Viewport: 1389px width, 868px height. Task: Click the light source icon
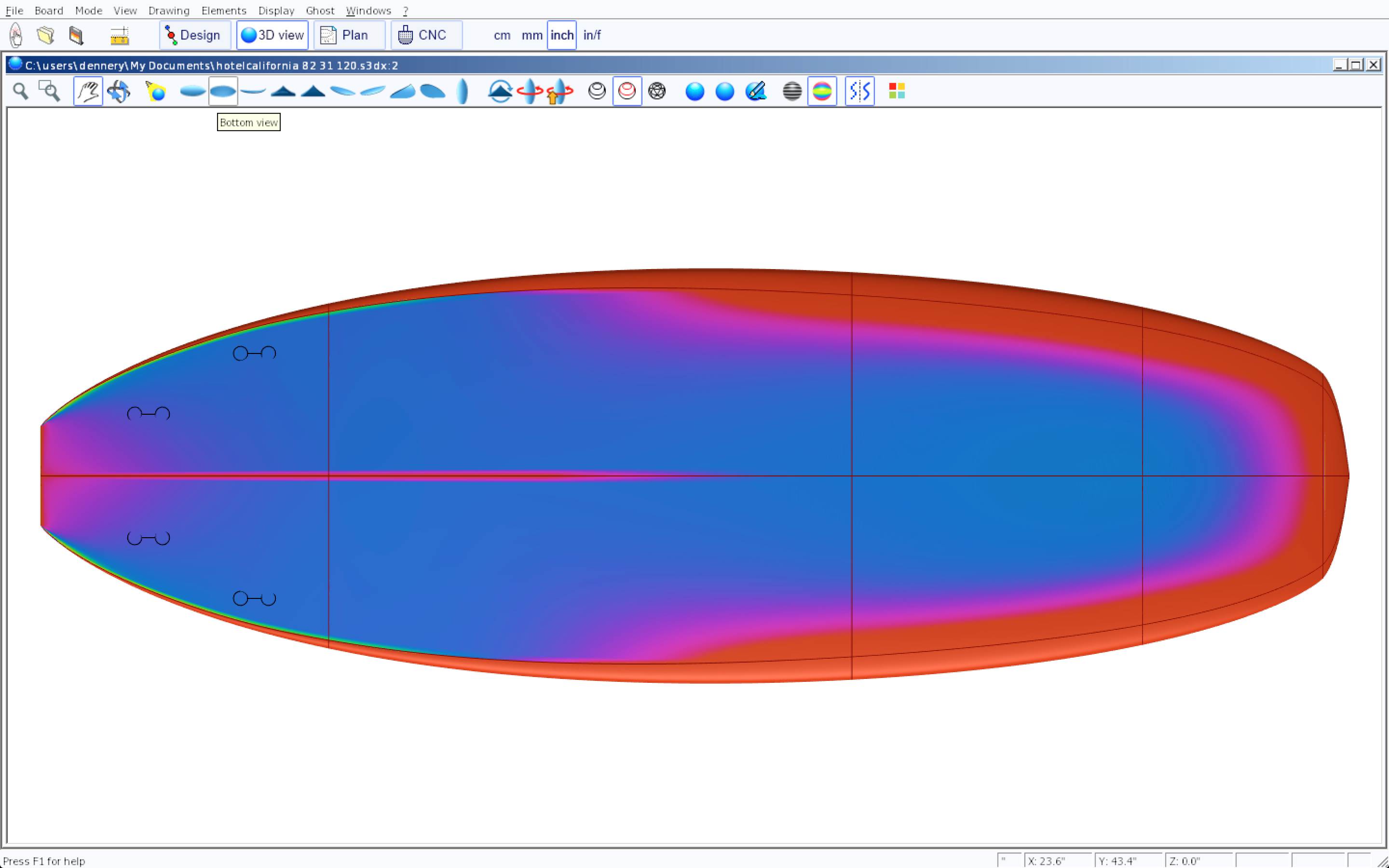click(156, 91)
